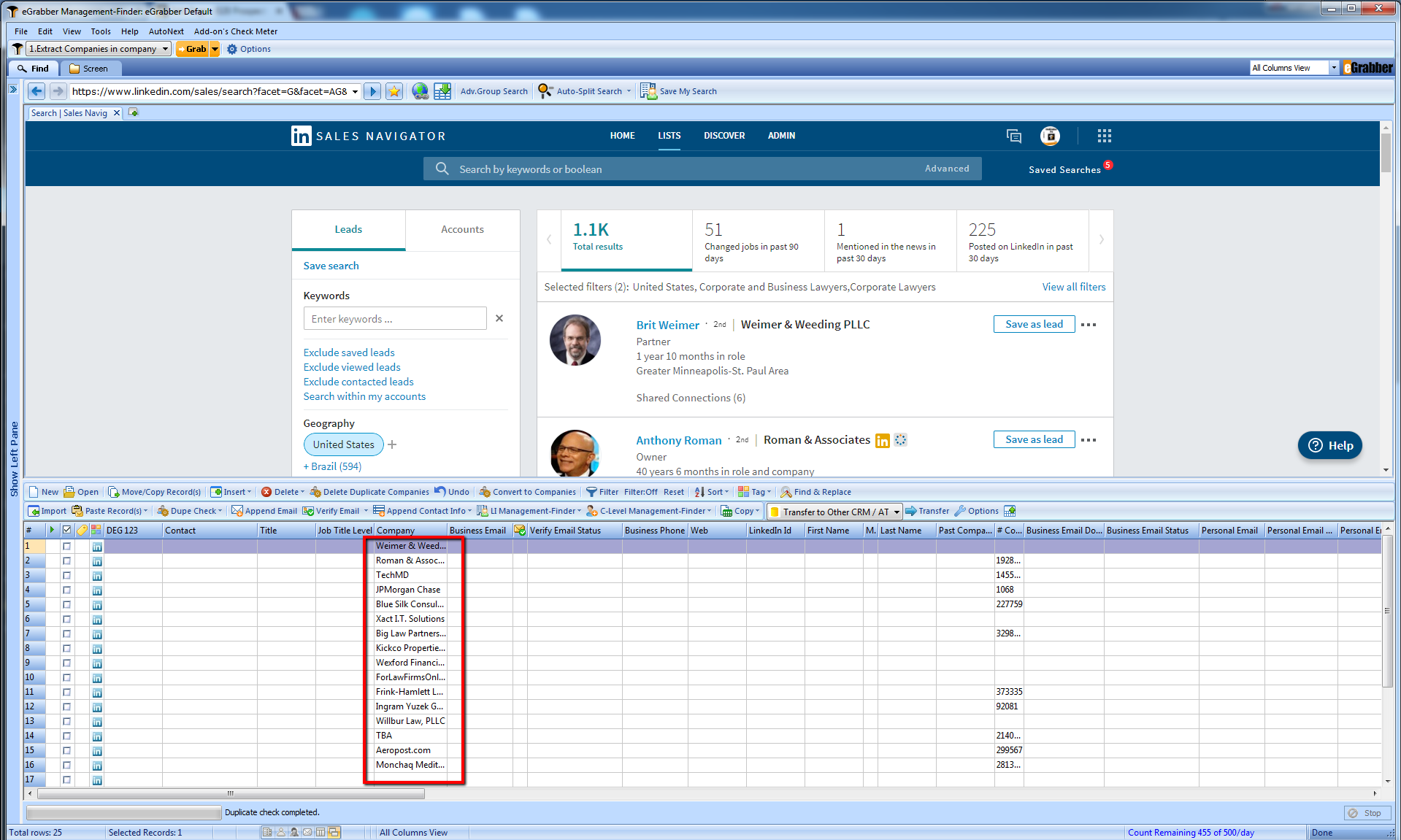Click the yellow star favorites icon
Screen dimensions: 1401x840
tap(394, 91)
